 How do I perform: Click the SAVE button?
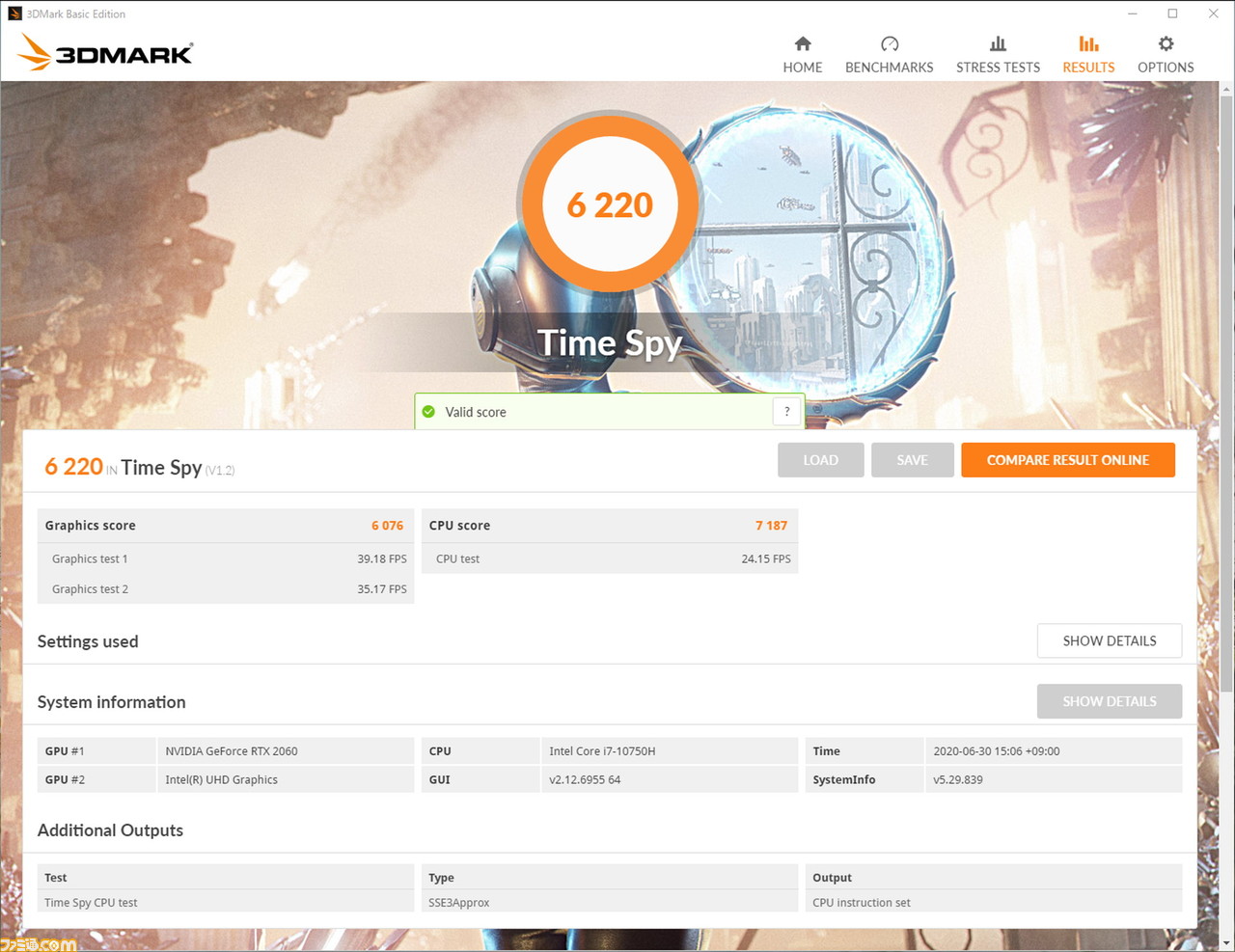[x=912, y=460]
